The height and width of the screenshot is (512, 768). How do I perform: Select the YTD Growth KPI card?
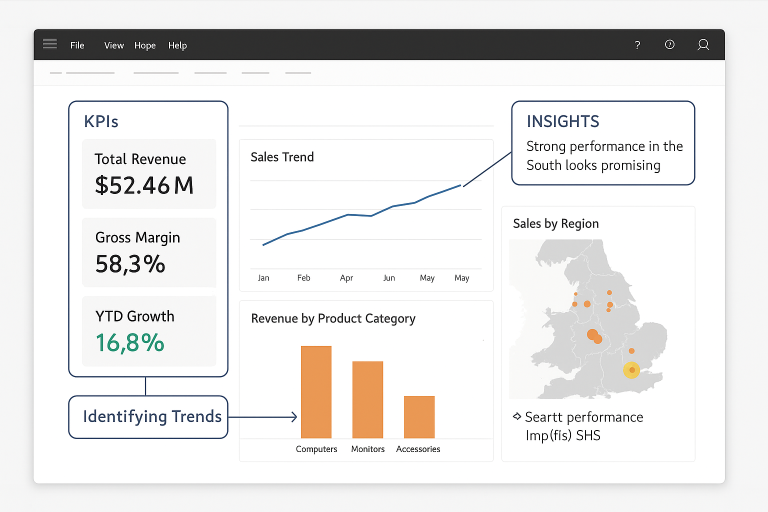coord(148,331)
